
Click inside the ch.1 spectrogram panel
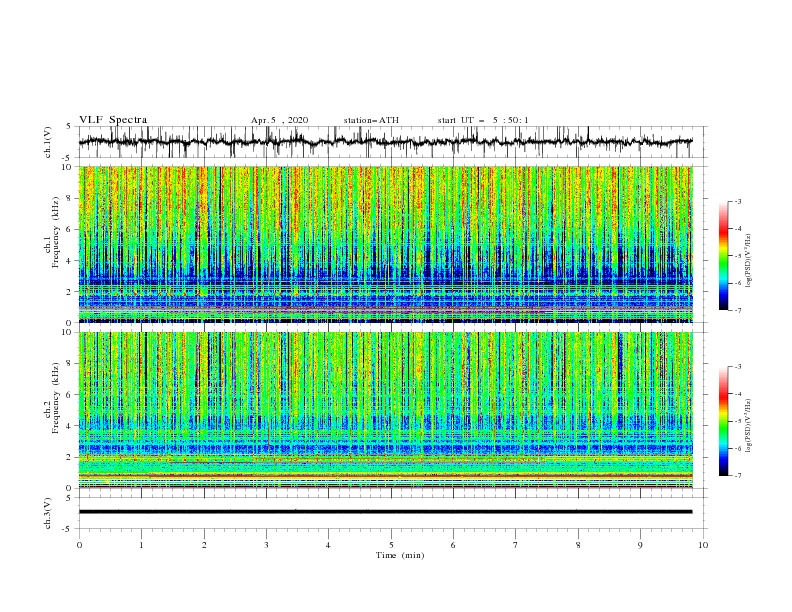click(x=385, y=244)
